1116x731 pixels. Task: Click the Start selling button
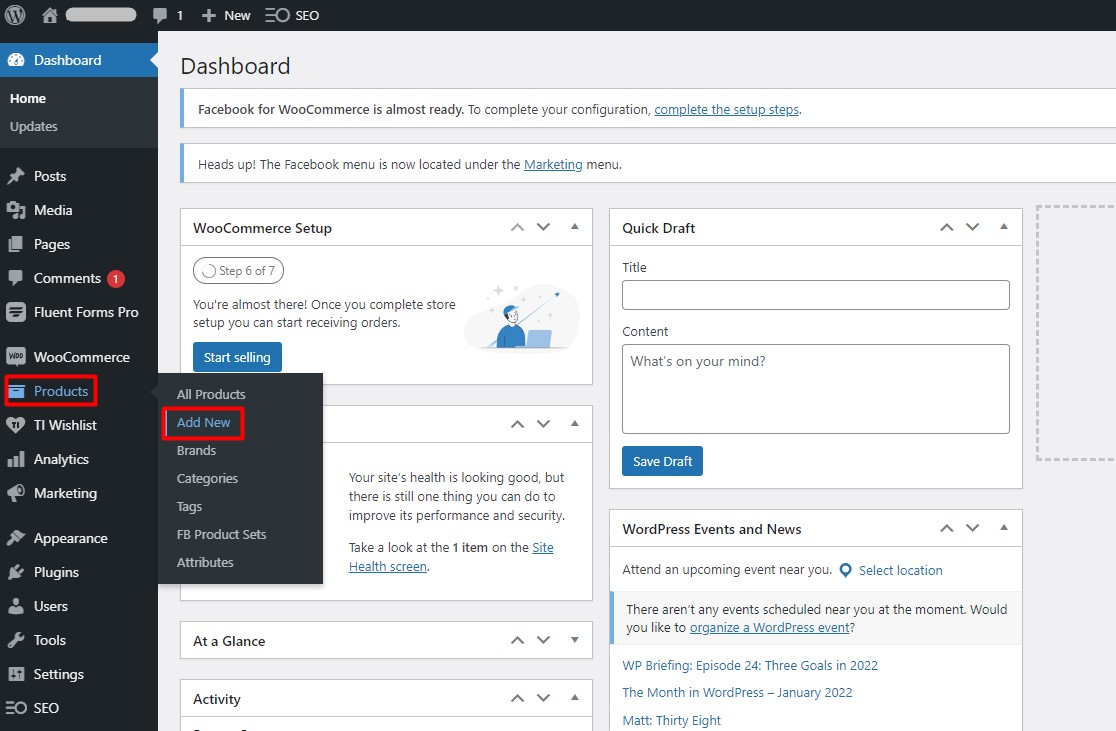tap(237, 357)
